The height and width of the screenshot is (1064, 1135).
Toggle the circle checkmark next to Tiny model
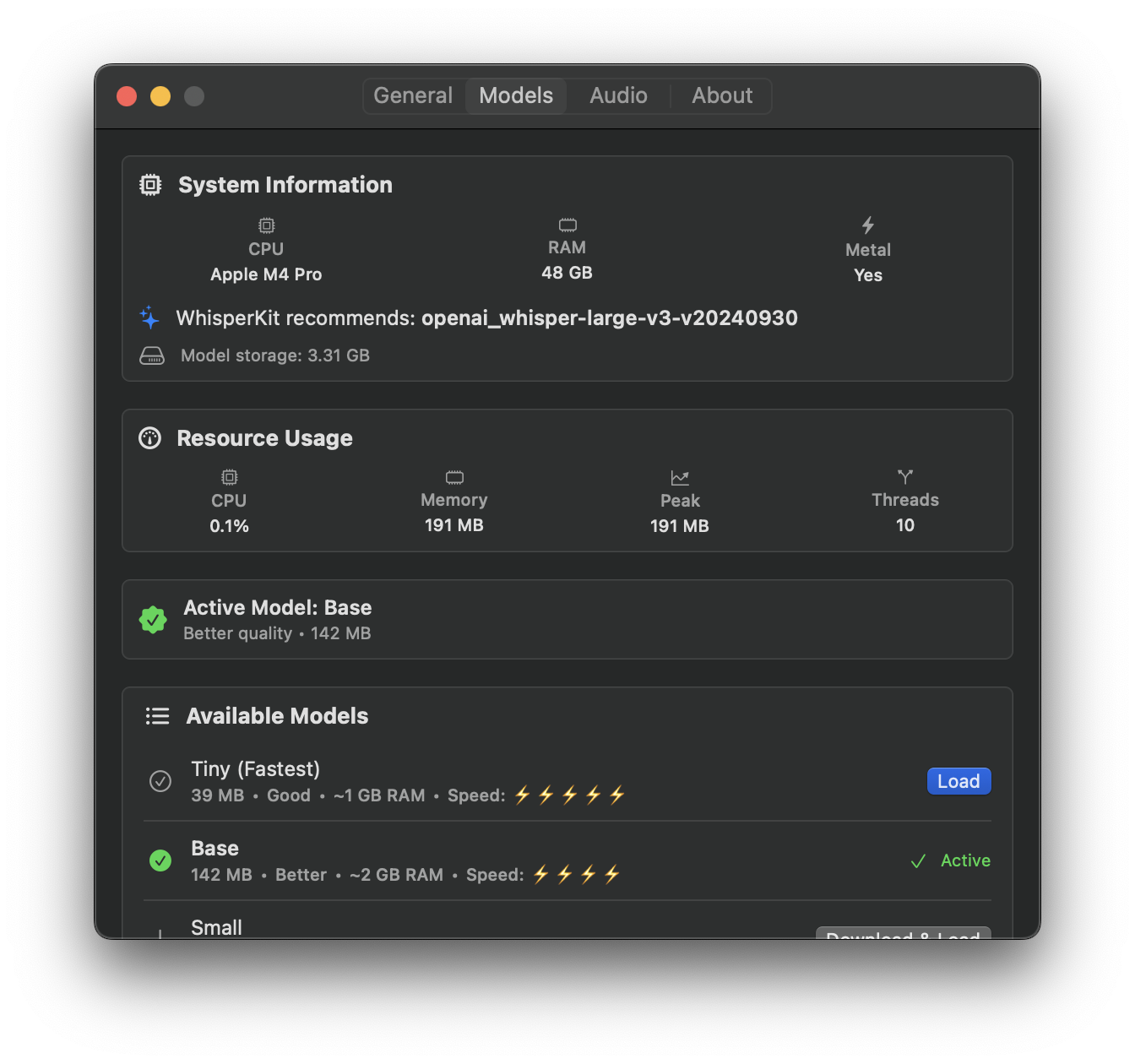click(160, 781)
